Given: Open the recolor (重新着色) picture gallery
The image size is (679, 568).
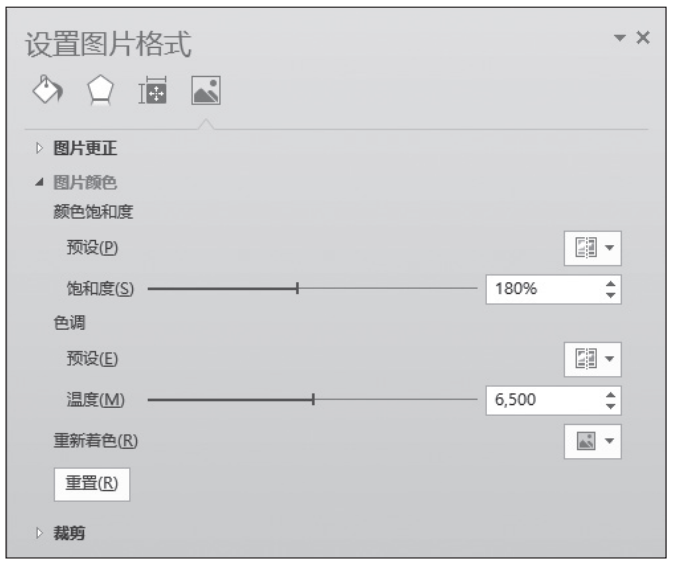Looking at the screenshot, I should (x=592, y=441).
